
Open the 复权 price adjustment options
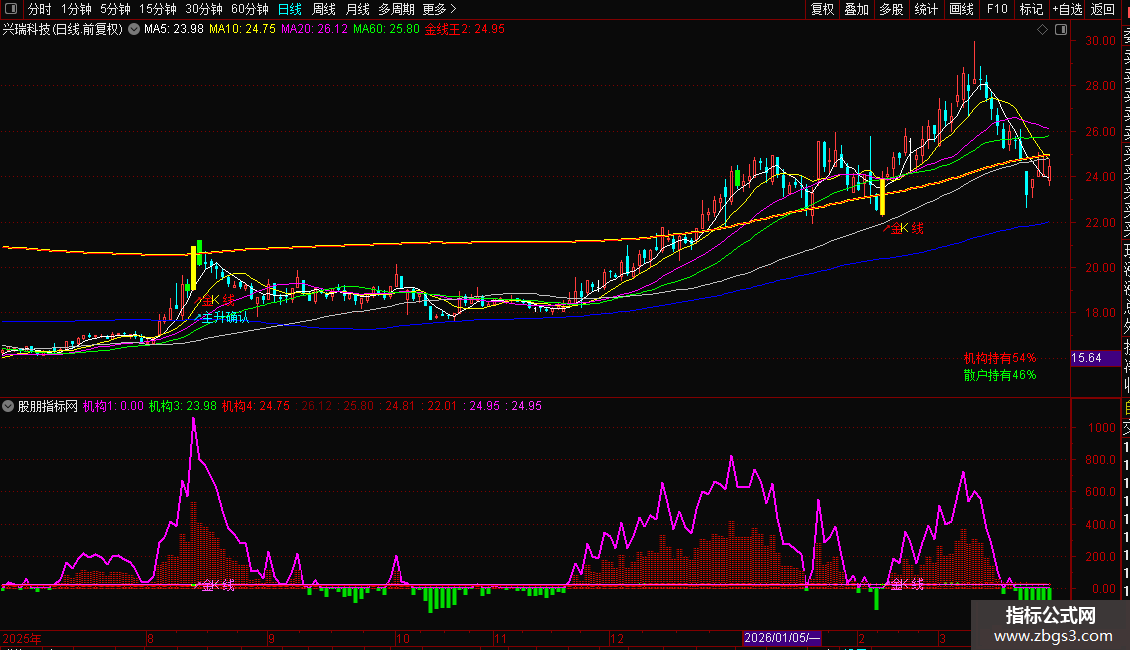point(822,9)
